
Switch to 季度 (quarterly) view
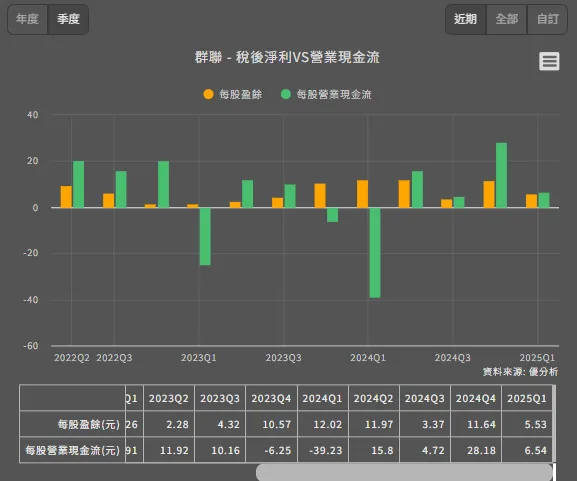pos(68,19)
